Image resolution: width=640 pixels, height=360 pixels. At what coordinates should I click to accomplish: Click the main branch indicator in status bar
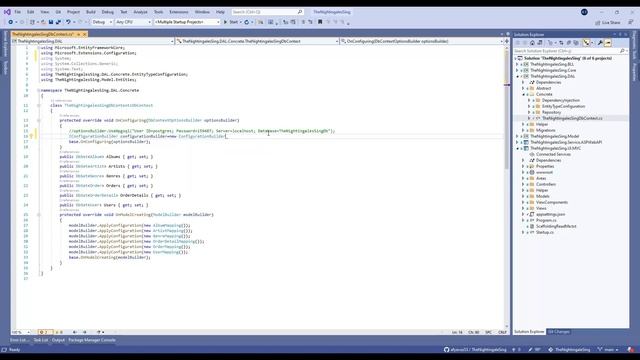[608, 350]
